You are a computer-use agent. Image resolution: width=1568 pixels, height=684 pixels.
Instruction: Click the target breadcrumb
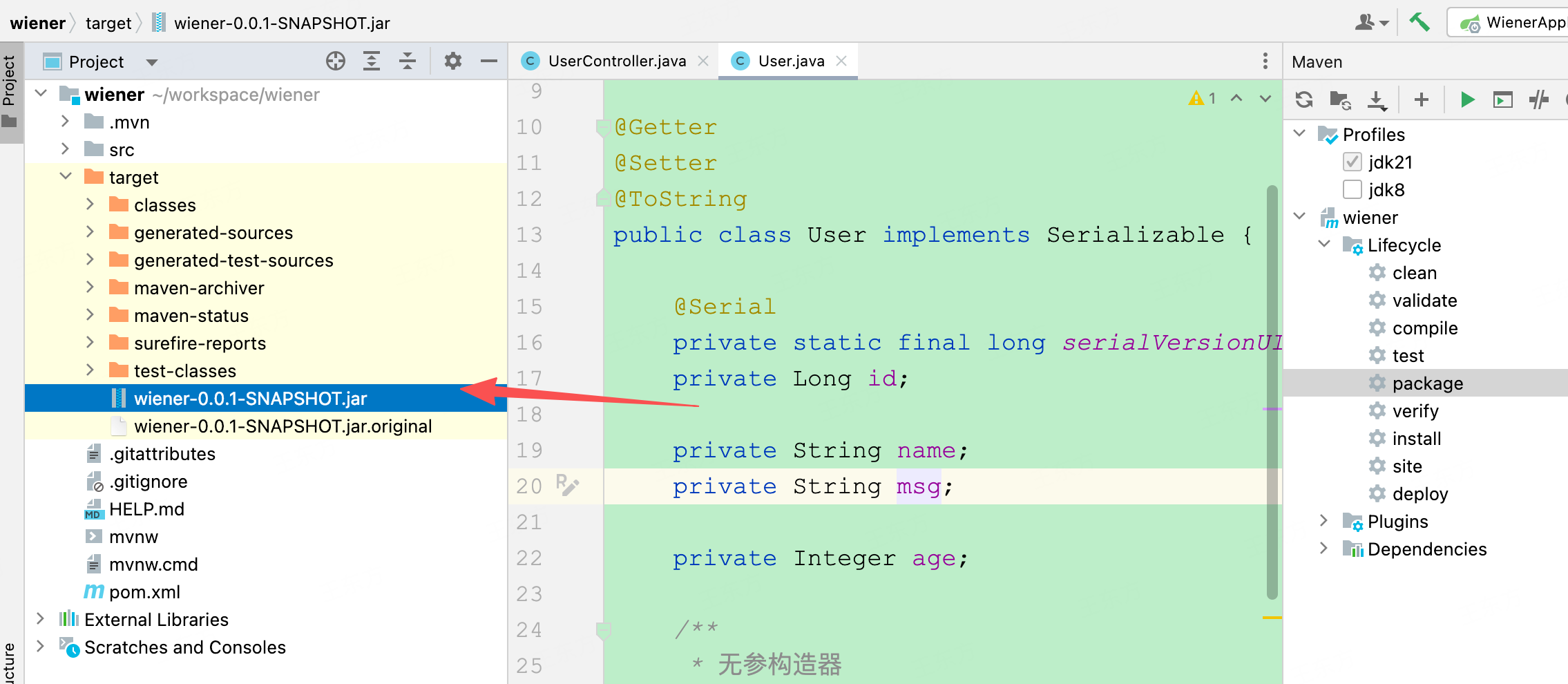[x=108, y=23]
